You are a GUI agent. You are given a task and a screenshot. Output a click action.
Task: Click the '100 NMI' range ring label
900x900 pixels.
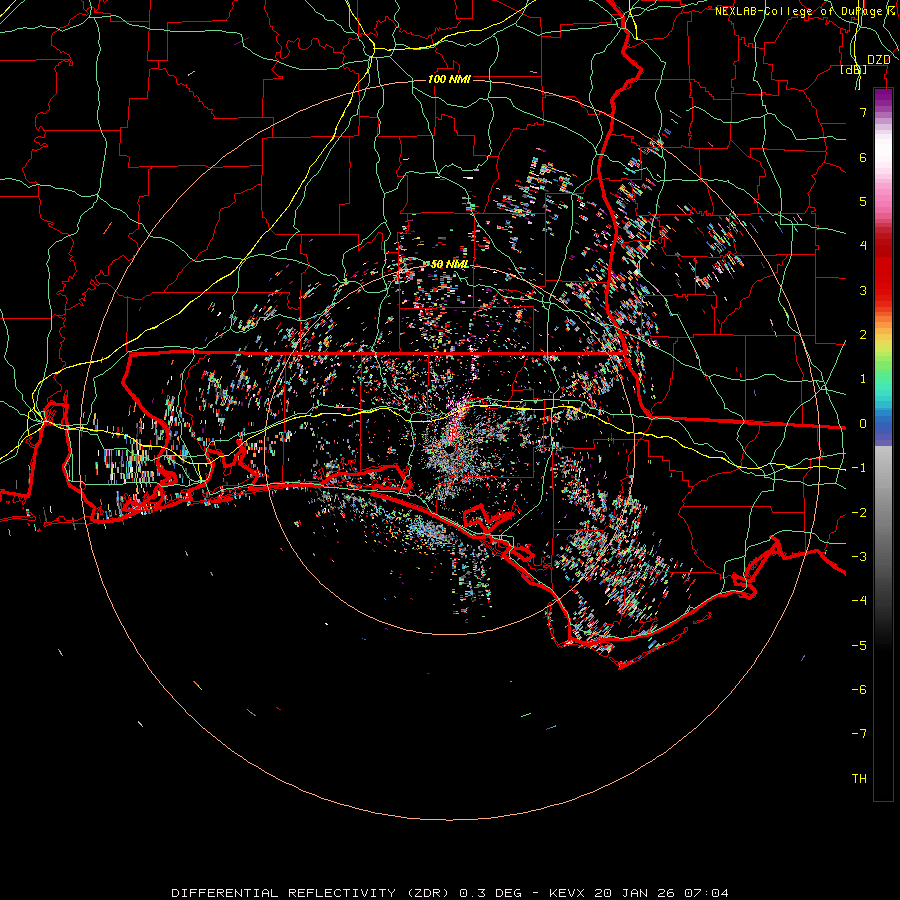click(449, 79)
